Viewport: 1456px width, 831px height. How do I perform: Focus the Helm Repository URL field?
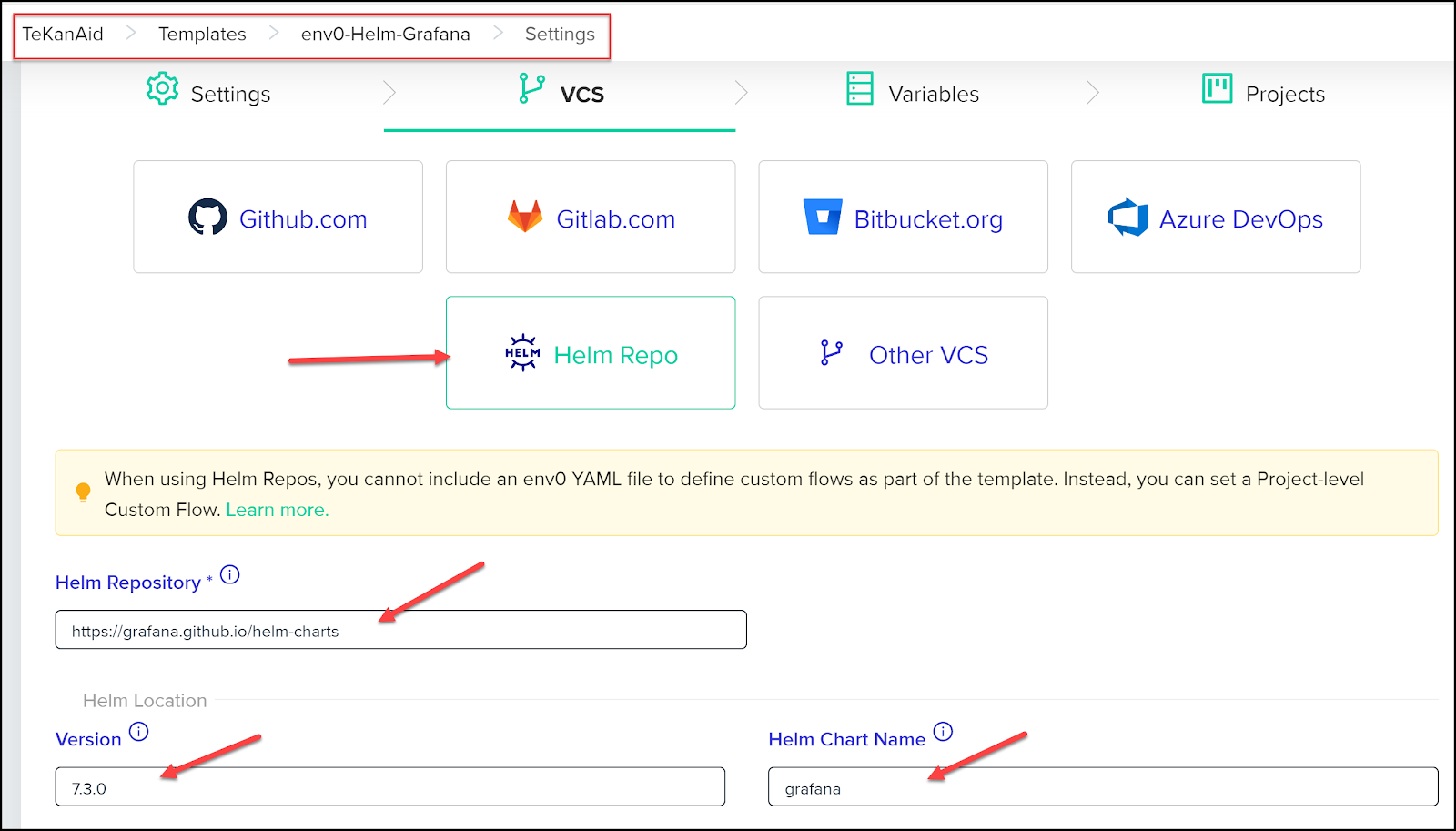(x=400, y=630)
